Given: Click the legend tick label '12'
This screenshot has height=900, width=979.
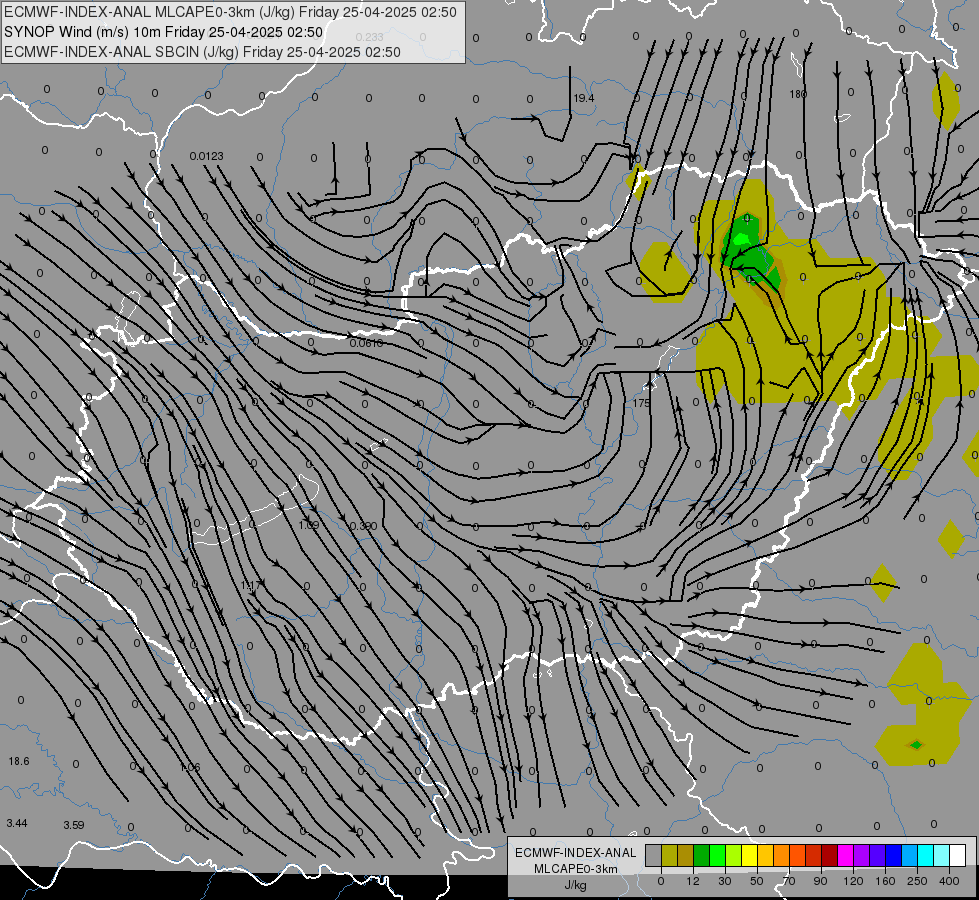Looking at the screenshot, I should [x=693, y=881].
